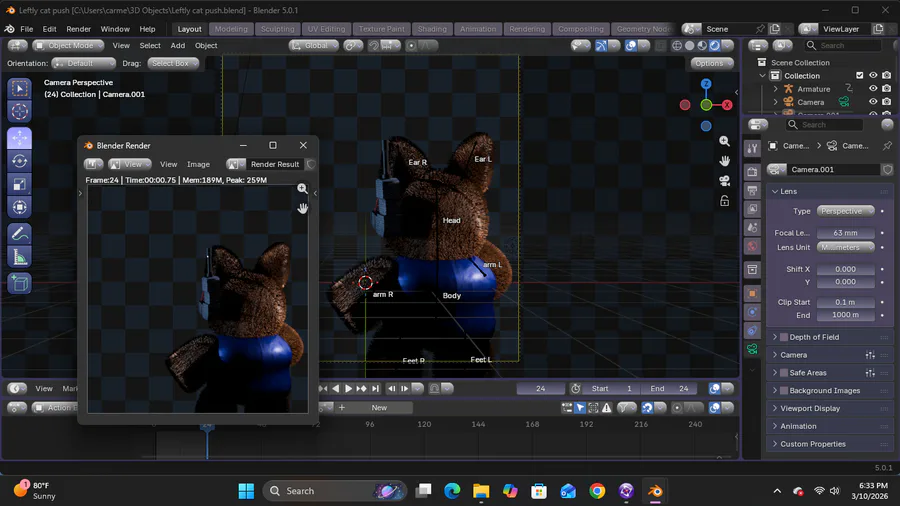Toggle the Collection exclude checkbox
Screen dimensions: 900x506
coord(859,76)
